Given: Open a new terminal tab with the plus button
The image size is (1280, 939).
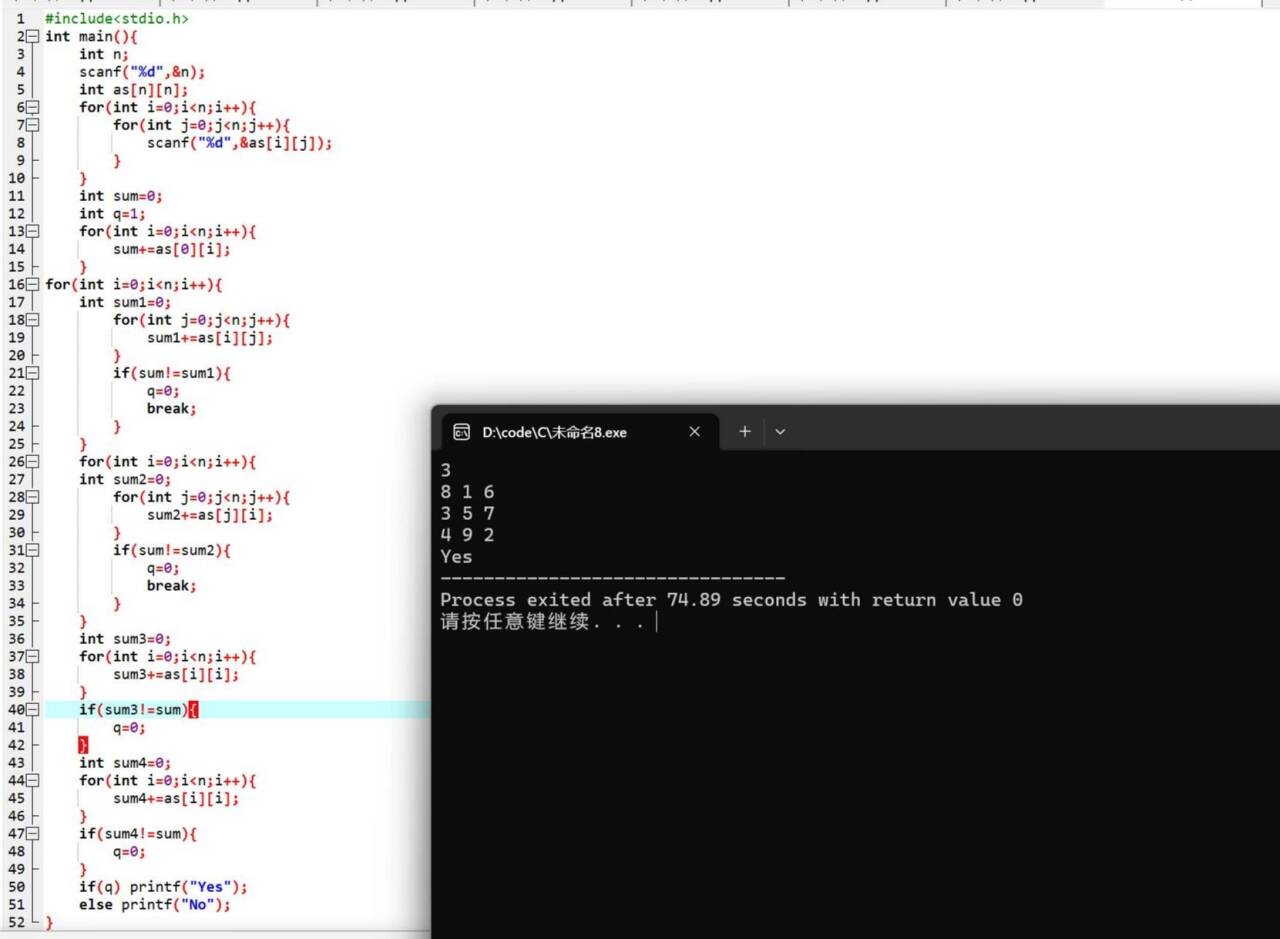Looking at the screenshot, I should 744,431.
